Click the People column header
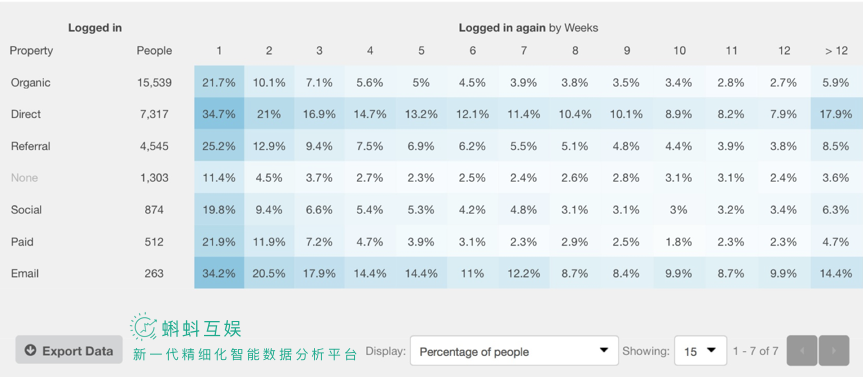The height and width of the screenshot is (377, 863). [x=154, y=51]
